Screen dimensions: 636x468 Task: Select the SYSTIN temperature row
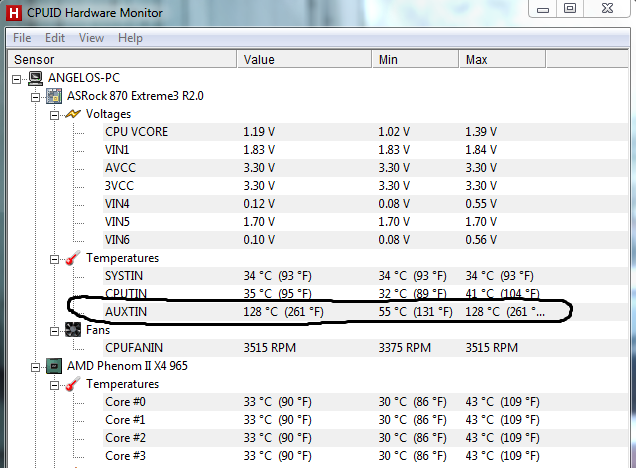pyautogui.click(x=365, y=276)
